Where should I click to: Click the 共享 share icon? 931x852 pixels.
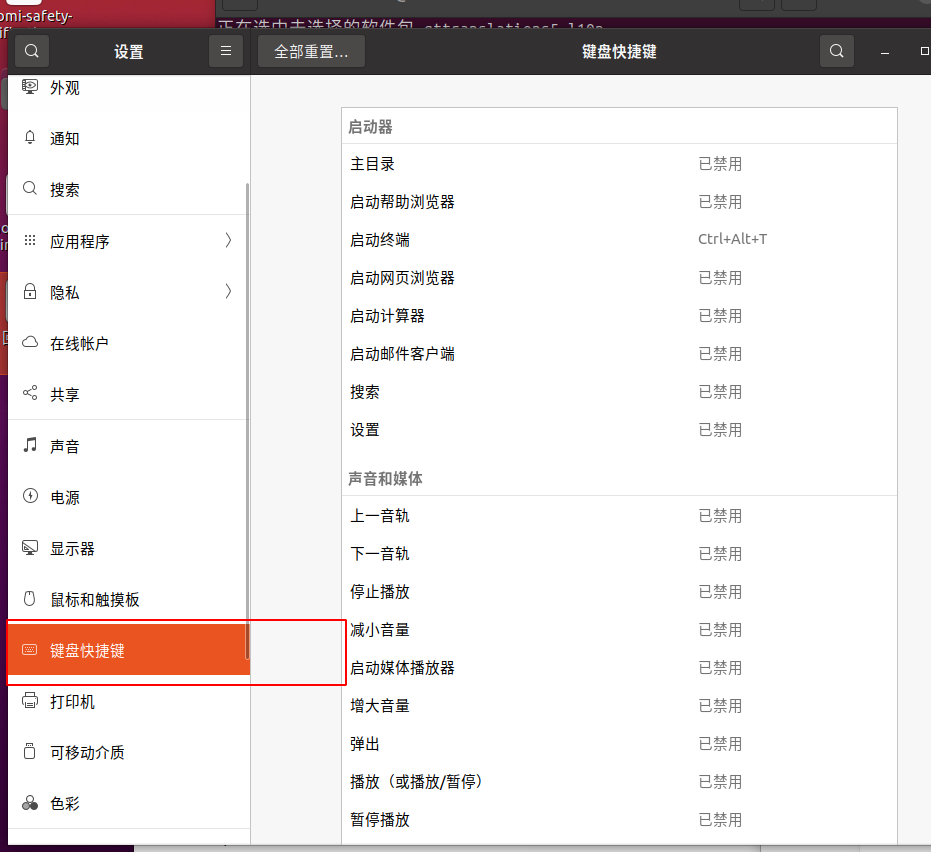[30, 393]
